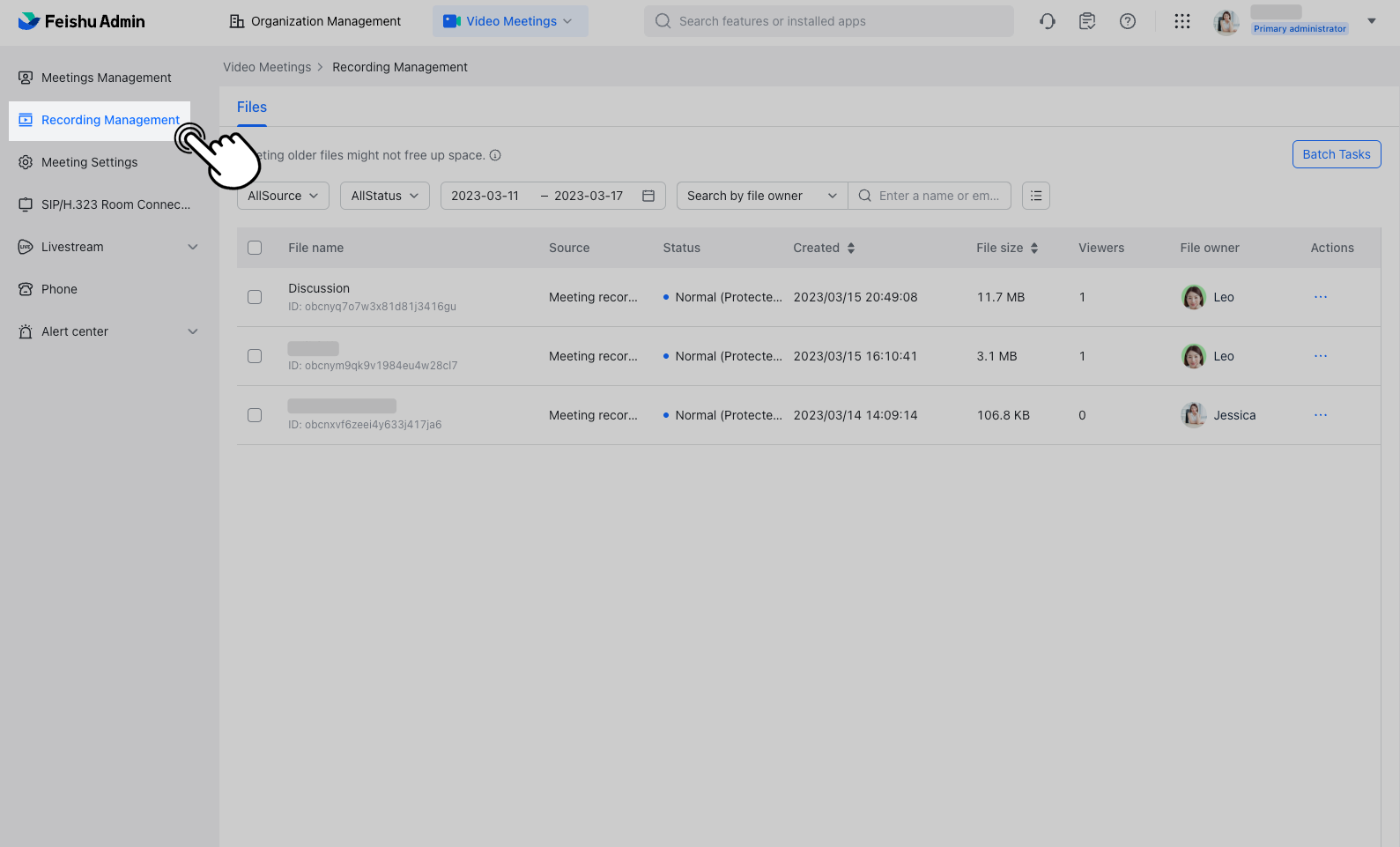The width and height of the screenshot is (1400, 847).
Task: Expand the account dropdown arrow
Action: pyautogui.click(x=1371, y=21)
